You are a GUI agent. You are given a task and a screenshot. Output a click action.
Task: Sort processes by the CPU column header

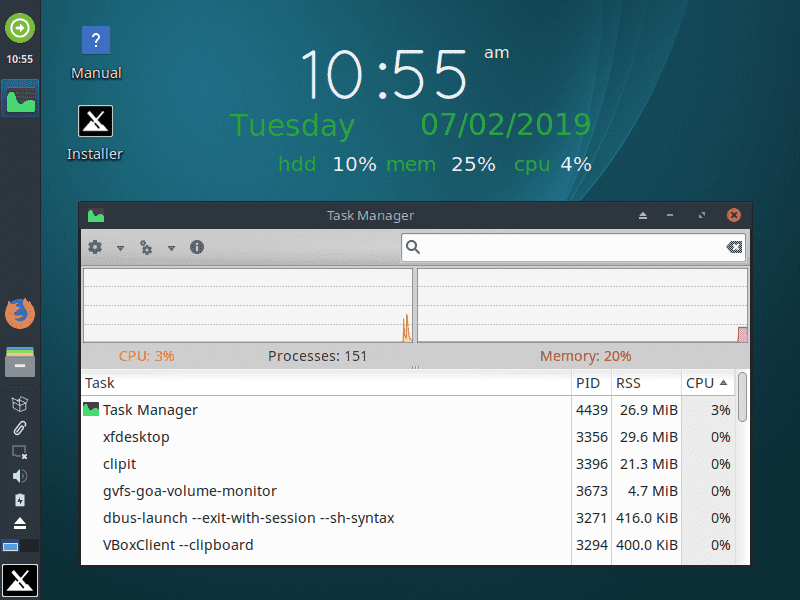pos(703,382)
